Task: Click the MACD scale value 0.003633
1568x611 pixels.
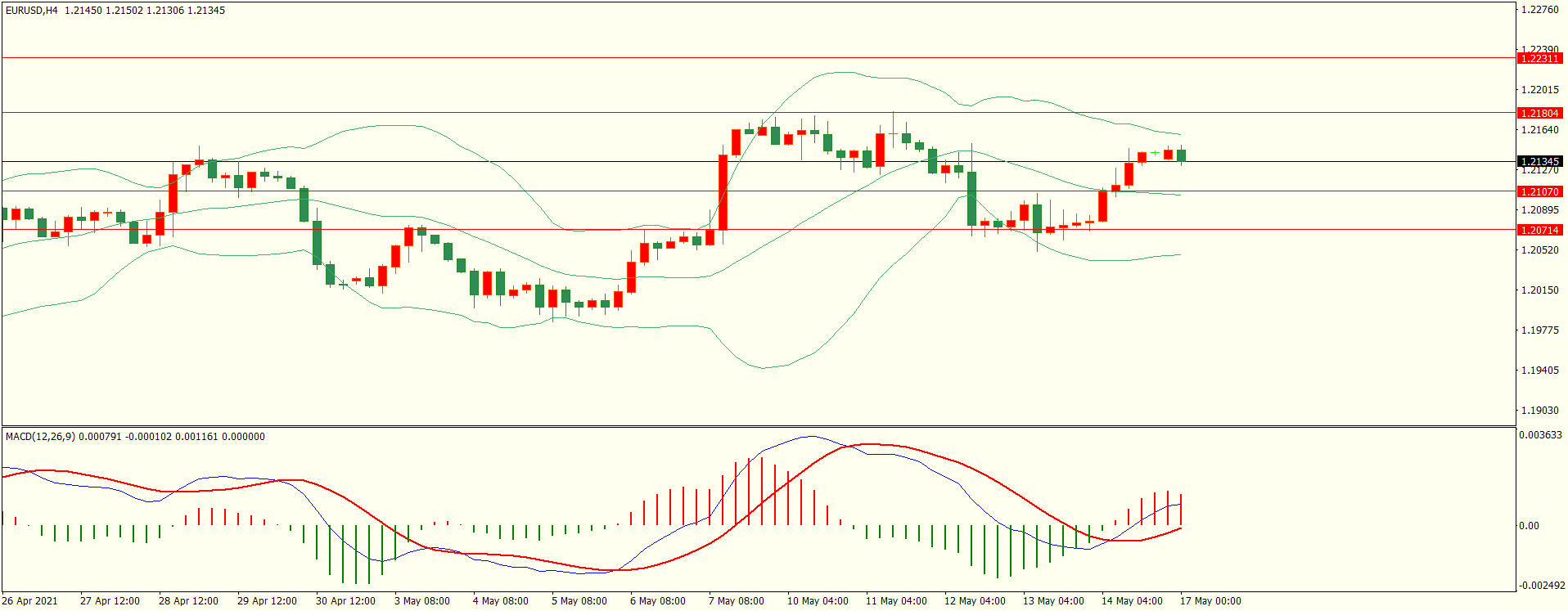Action: pos(1540,435)
